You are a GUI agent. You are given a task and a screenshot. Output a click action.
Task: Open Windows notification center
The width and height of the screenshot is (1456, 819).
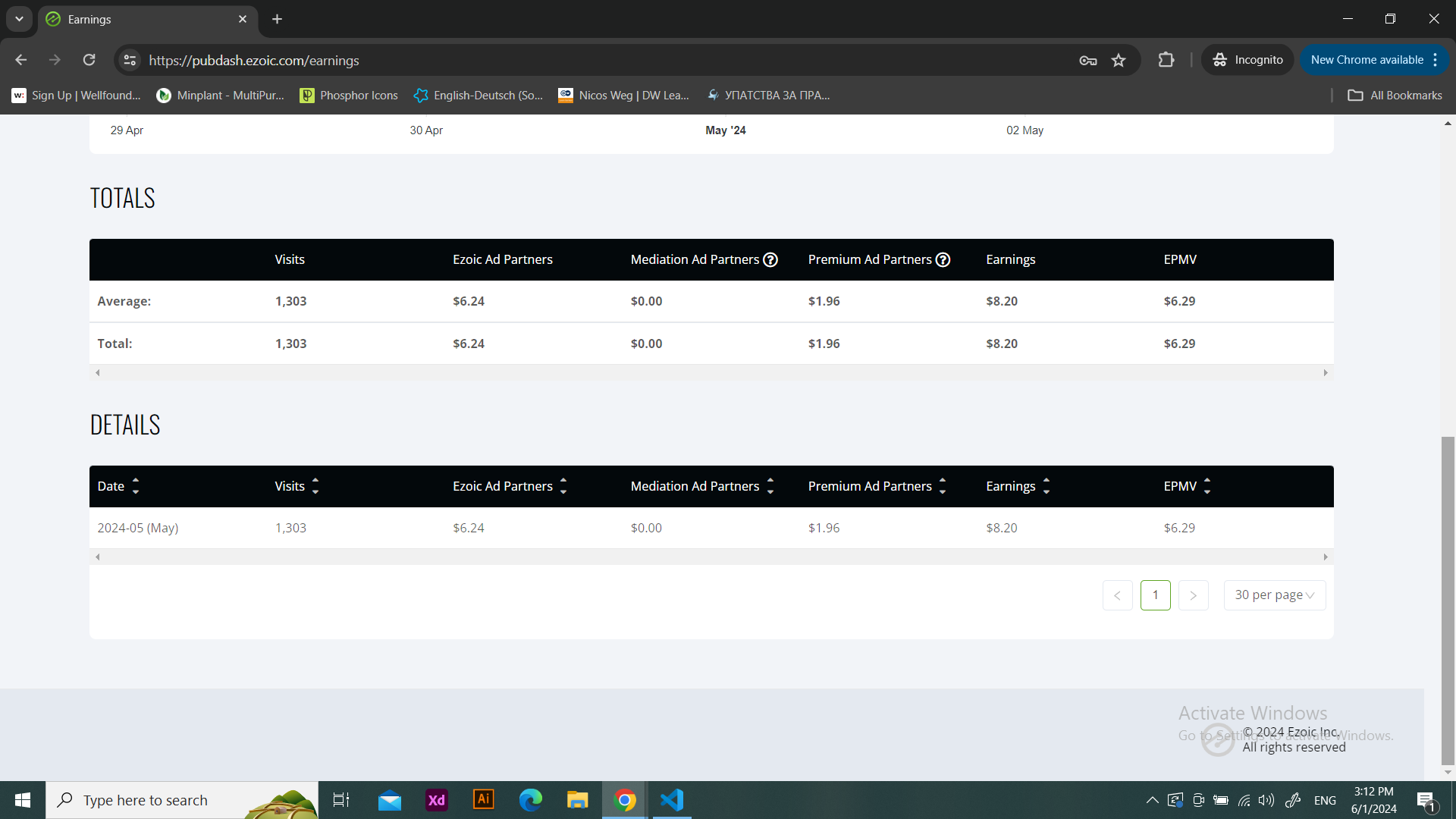pyautogui.click(x=1426, y=801)
